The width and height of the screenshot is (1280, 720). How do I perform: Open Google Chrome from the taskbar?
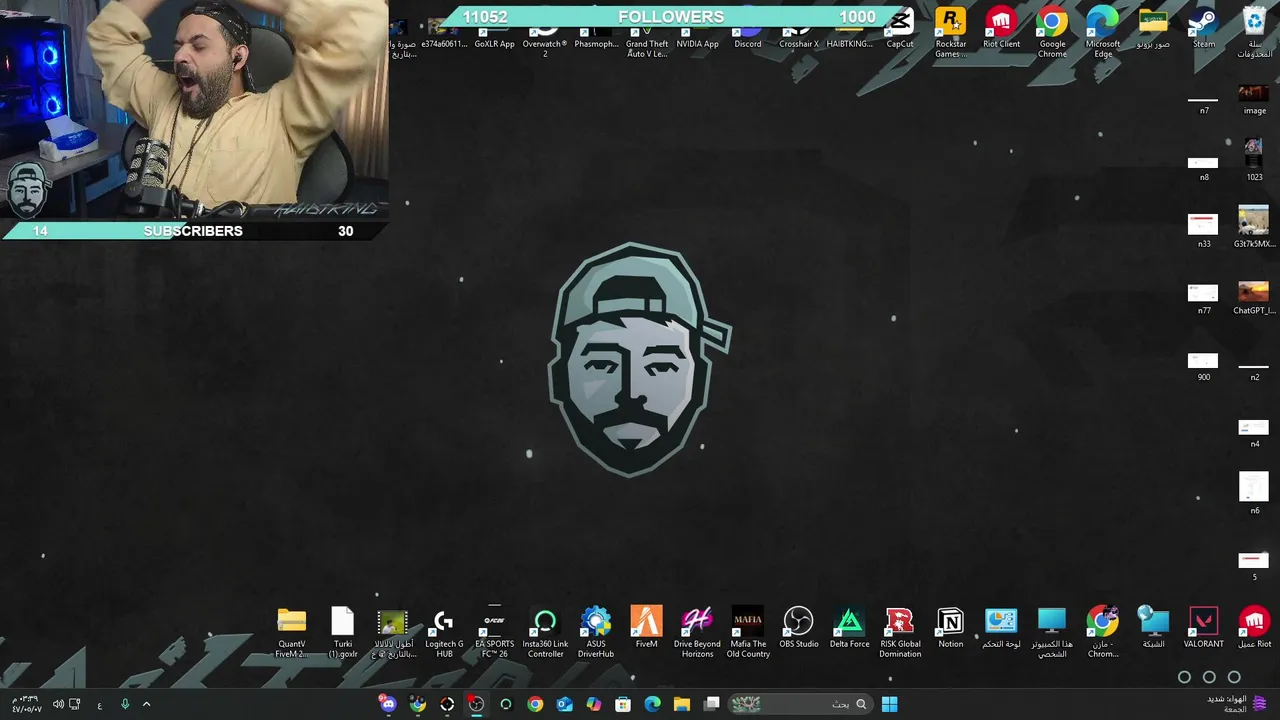(535, 704)
